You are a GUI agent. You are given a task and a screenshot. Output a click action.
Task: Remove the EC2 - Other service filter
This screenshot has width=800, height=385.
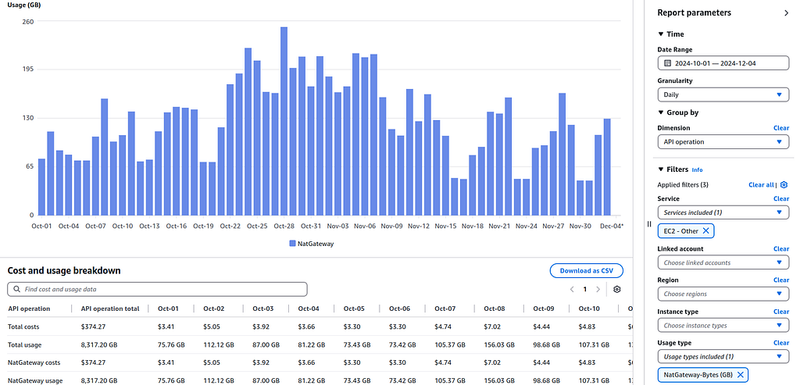[706, 231]
